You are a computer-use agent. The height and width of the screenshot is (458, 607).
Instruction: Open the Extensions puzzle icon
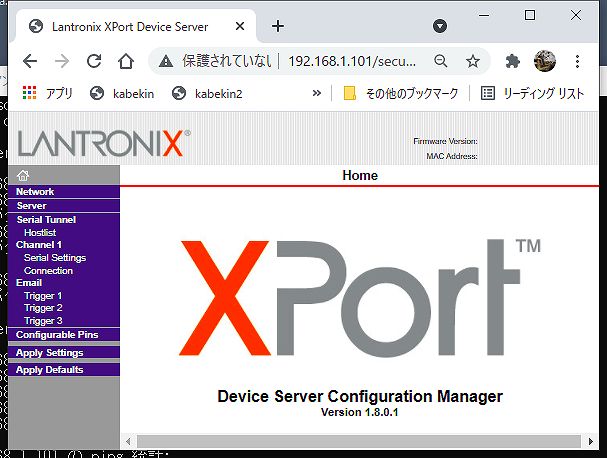point(513,61)
